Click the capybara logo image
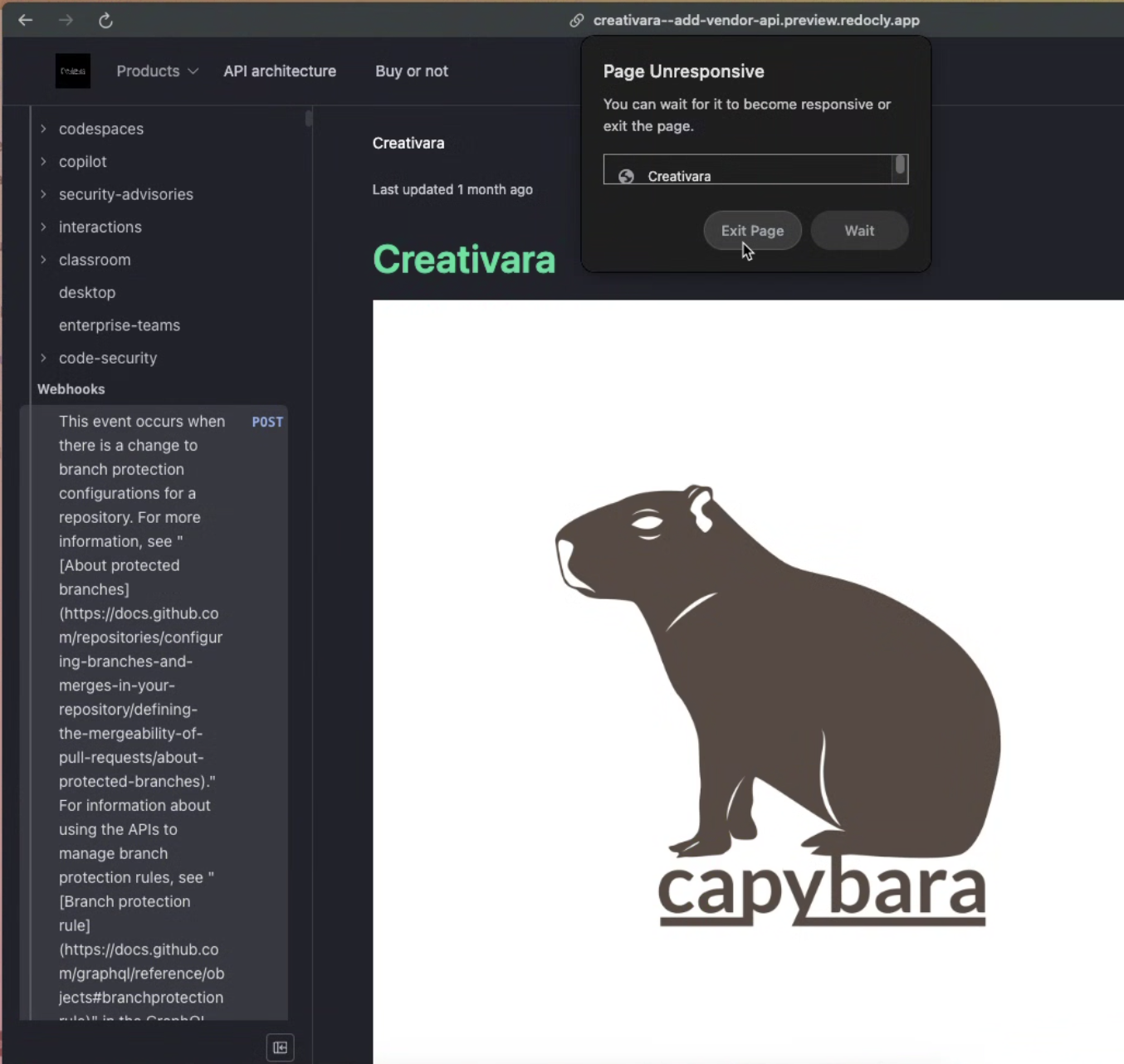The width and height of the screenshot is (1124, 1064). [x=748, y=681]
